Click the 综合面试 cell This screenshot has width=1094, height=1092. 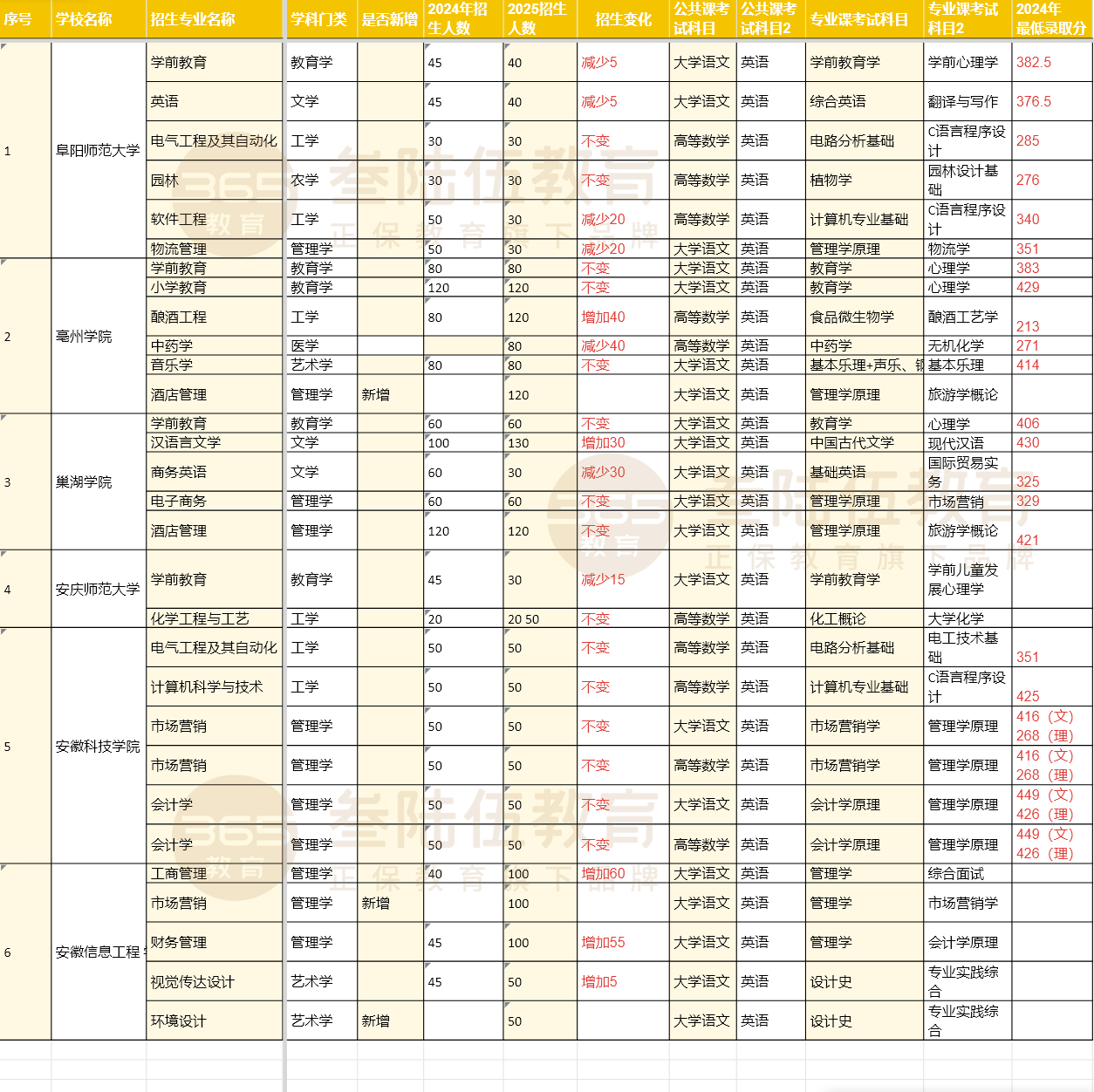click(967, 874)
